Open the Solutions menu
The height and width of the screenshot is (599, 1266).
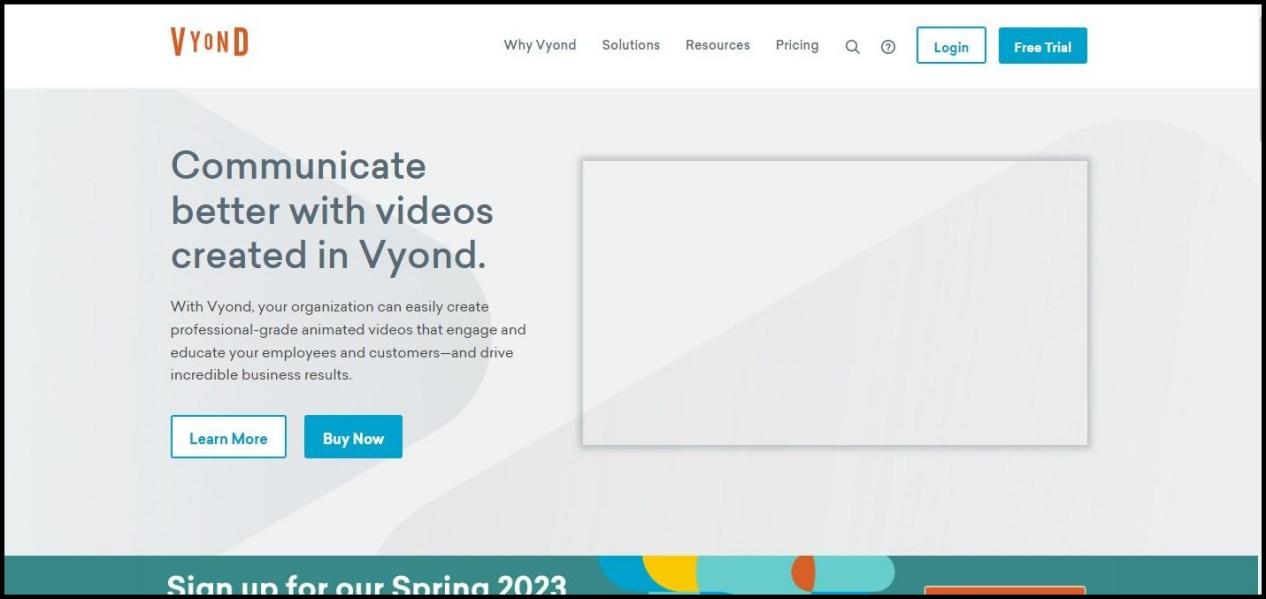(631, 45)
